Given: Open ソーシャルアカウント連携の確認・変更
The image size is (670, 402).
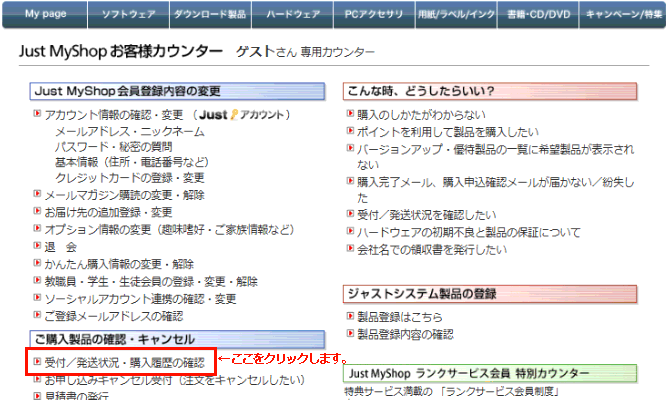Looking at the screenshot, I should [x=141, y=299].
